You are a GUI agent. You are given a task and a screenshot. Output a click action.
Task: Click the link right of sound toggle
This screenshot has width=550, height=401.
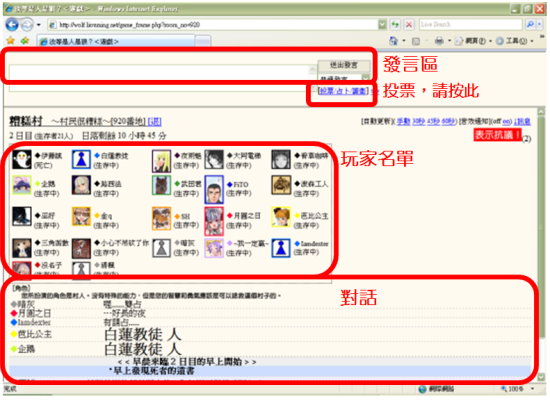(x=523, y=121)
